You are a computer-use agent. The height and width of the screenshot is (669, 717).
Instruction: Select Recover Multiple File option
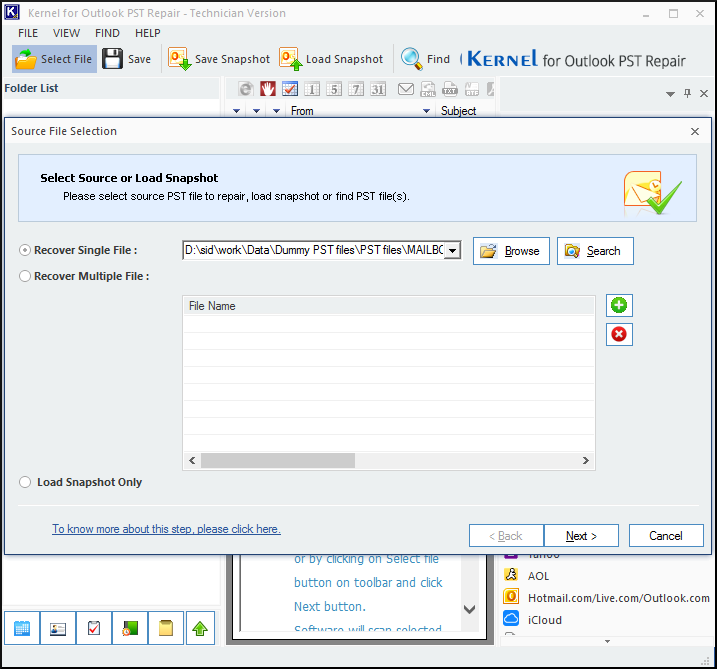pos(25,276)
